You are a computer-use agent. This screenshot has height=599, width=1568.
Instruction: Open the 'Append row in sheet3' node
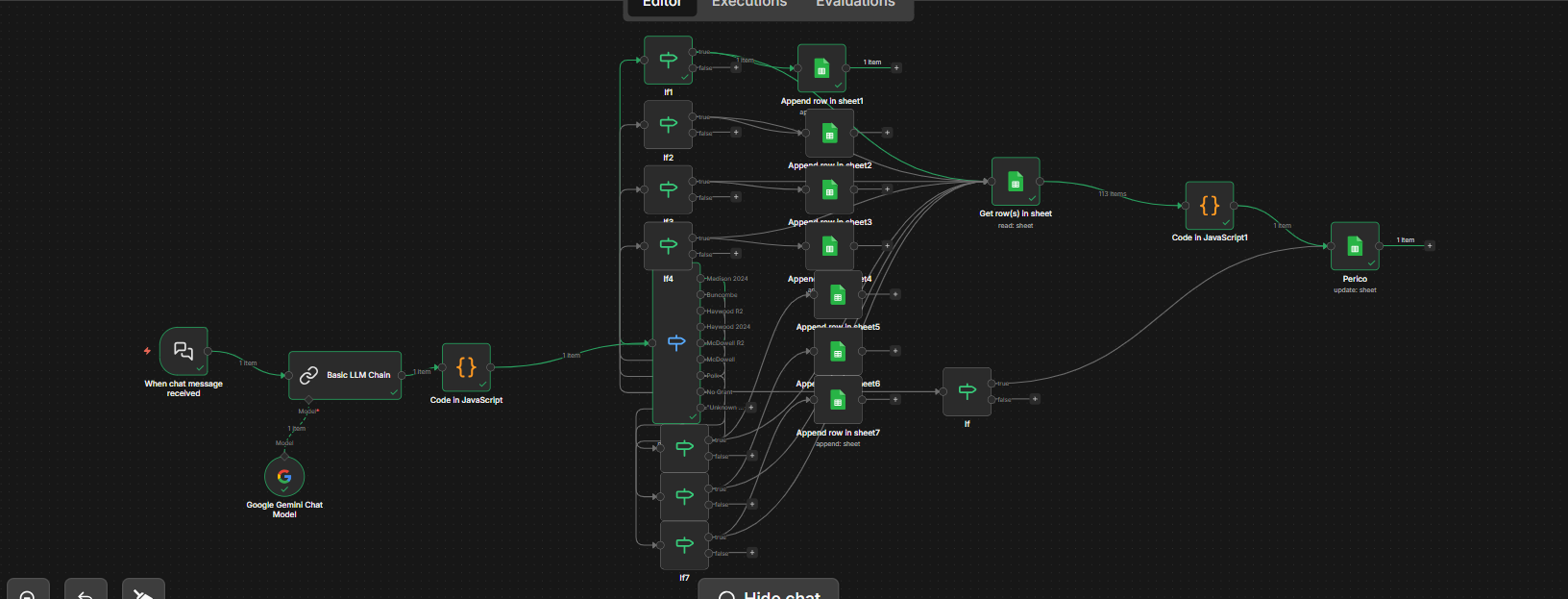click(x=829, y=189)
